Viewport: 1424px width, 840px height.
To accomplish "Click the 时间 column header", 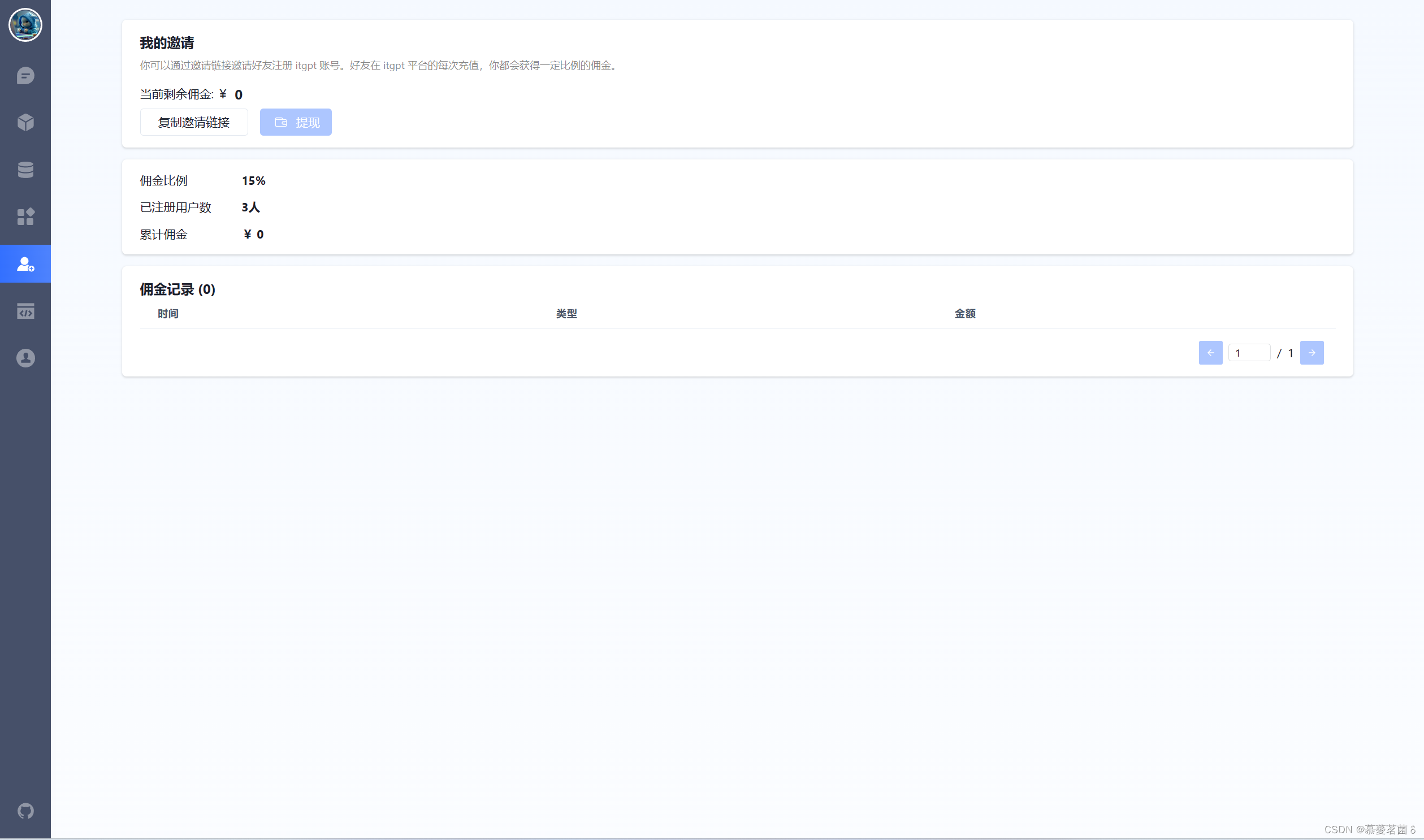I will pos(168,314).
